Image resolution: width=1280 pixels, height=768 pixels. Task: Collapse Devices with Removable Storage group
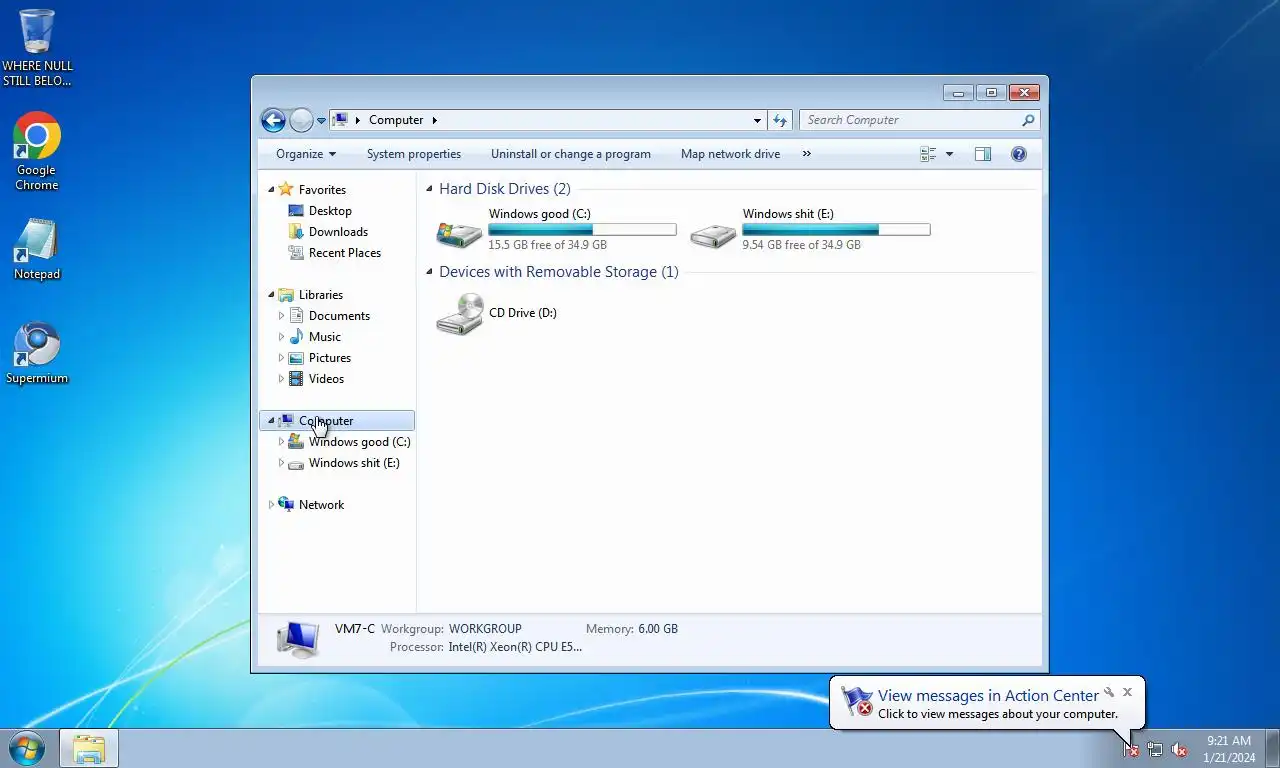point(430,272)
